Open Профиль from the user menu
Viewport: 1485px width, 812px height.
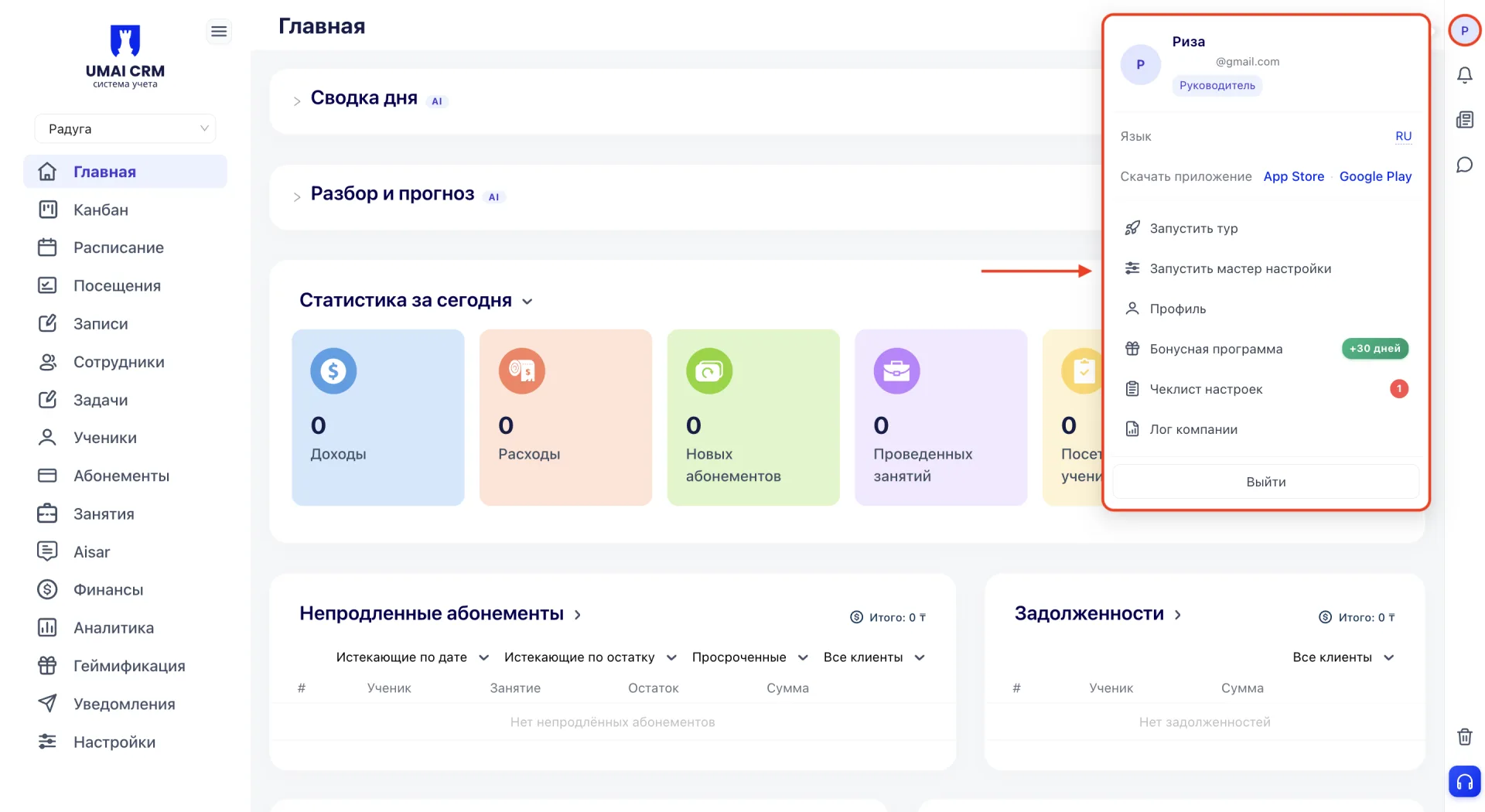[x=1266, y=309]
